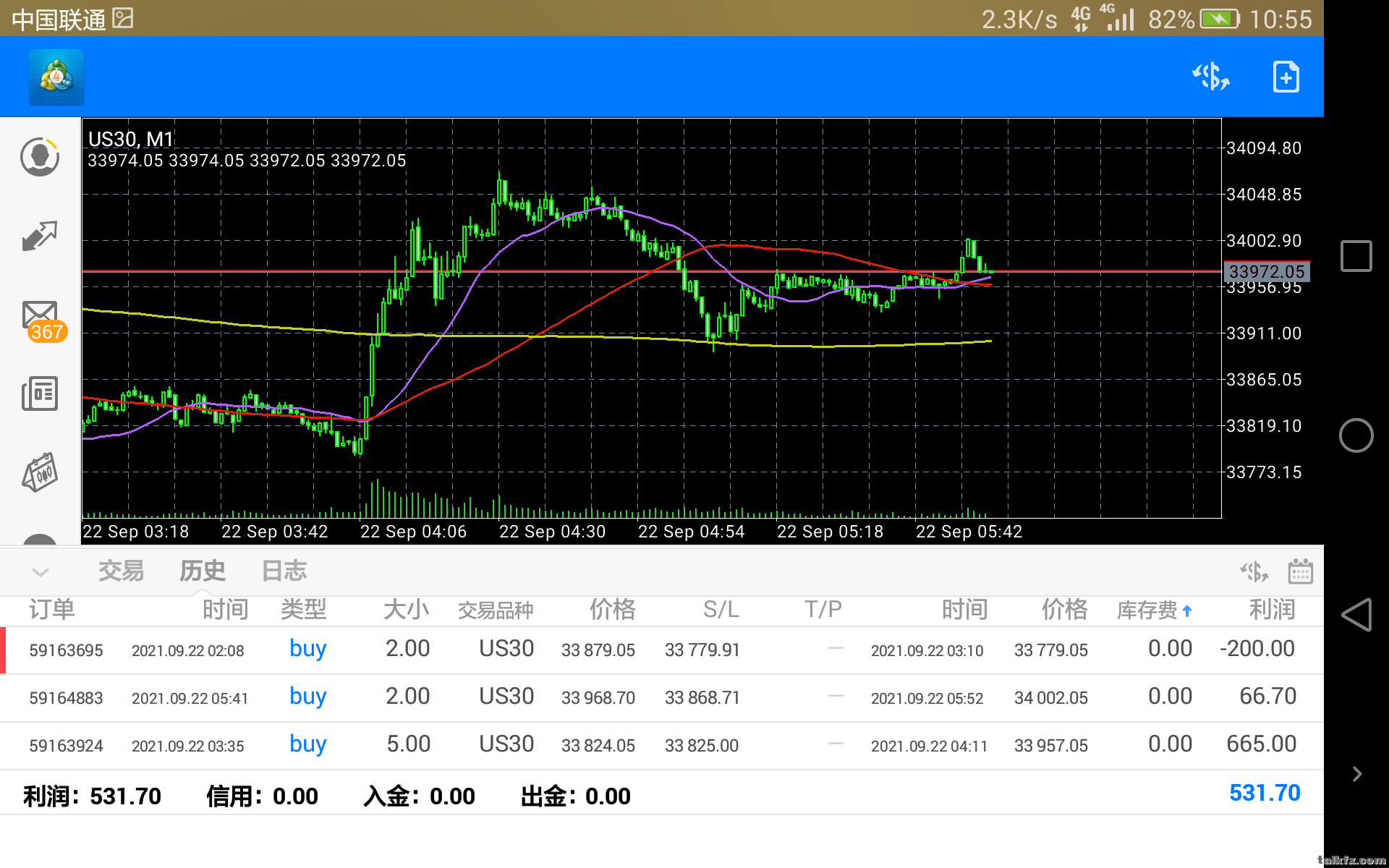Select order 59163924 row

tap(662, 745)
